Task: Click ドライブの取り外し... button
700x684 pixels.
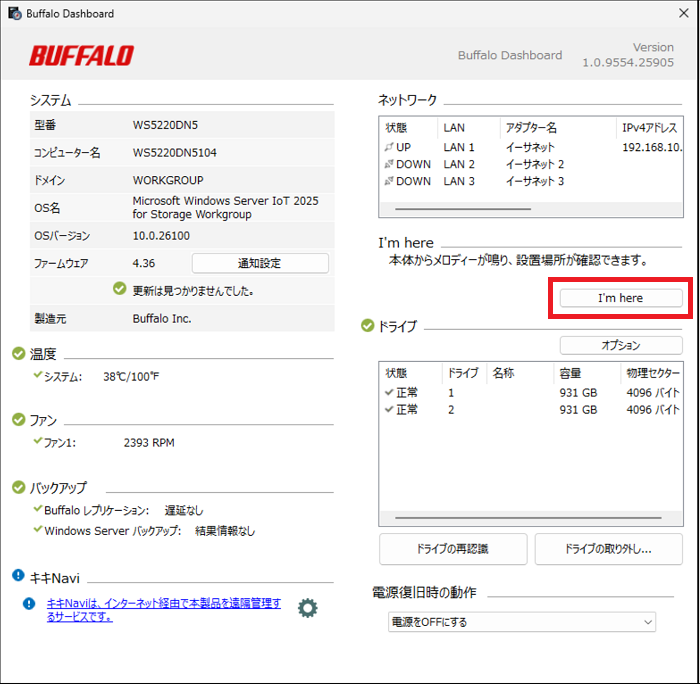Action: pos(608,549)
